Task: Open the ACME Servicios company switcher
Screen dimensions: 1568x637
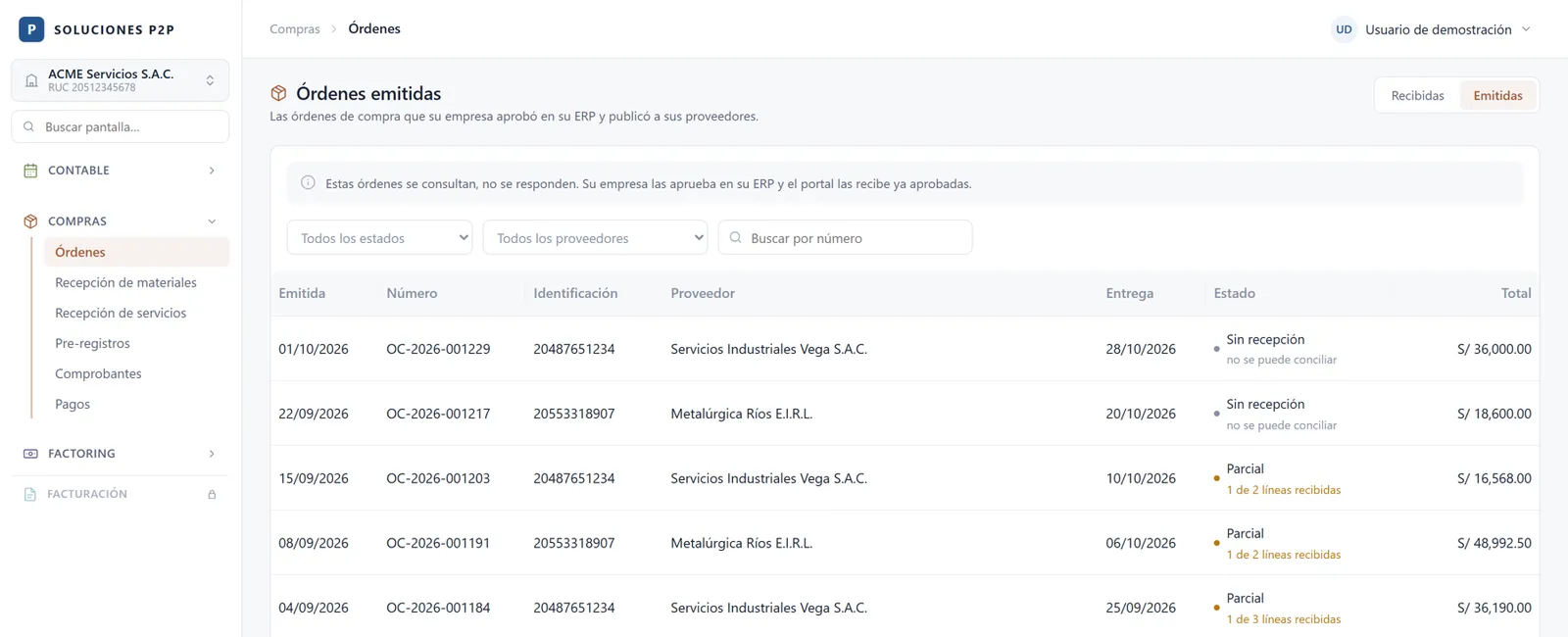Action: pos(120,80)
